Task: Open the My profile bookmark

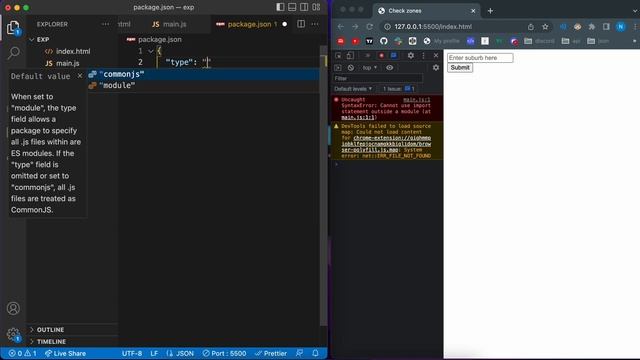Action: pos(442,41)
